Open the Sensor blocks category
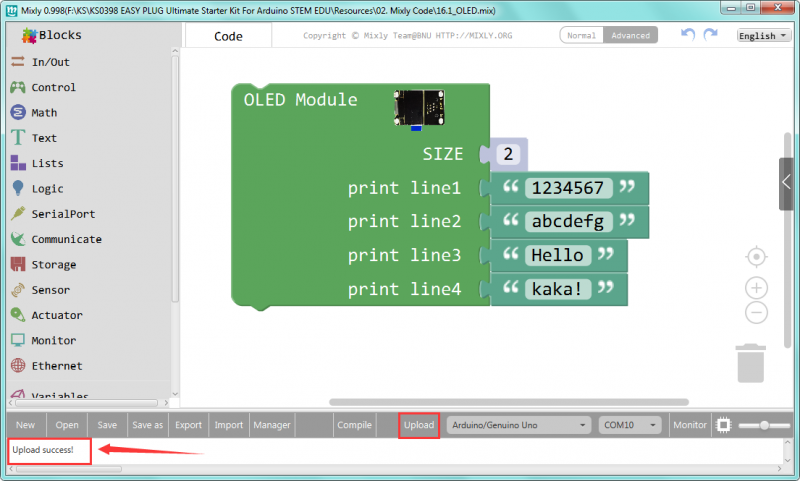 click(x=50, y=290)
